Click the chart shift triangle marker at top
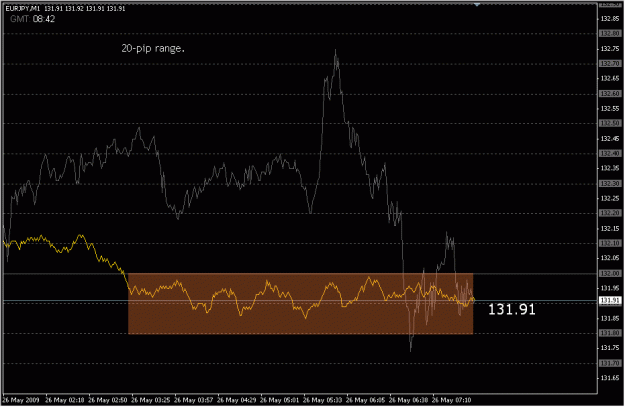This screenshot has height=407, width=625. [x=477, y=4]
